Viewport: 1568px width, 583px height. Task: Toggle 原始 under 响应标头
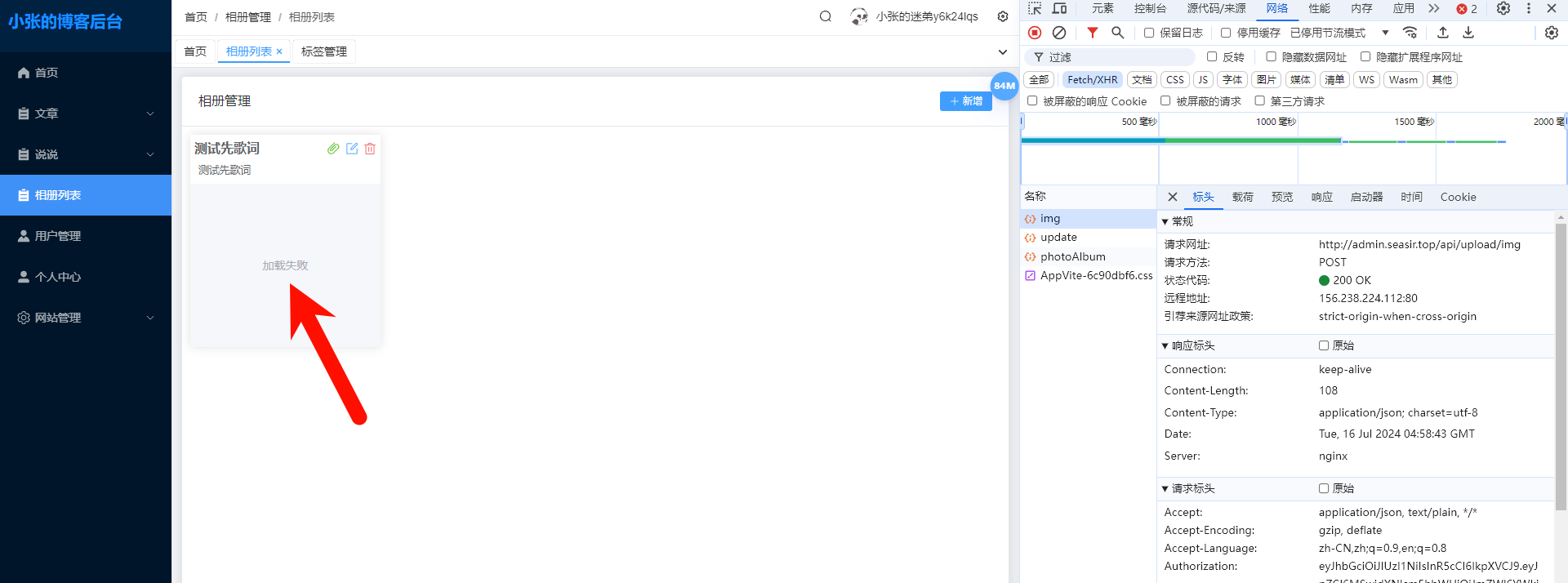coord(1324,345)
